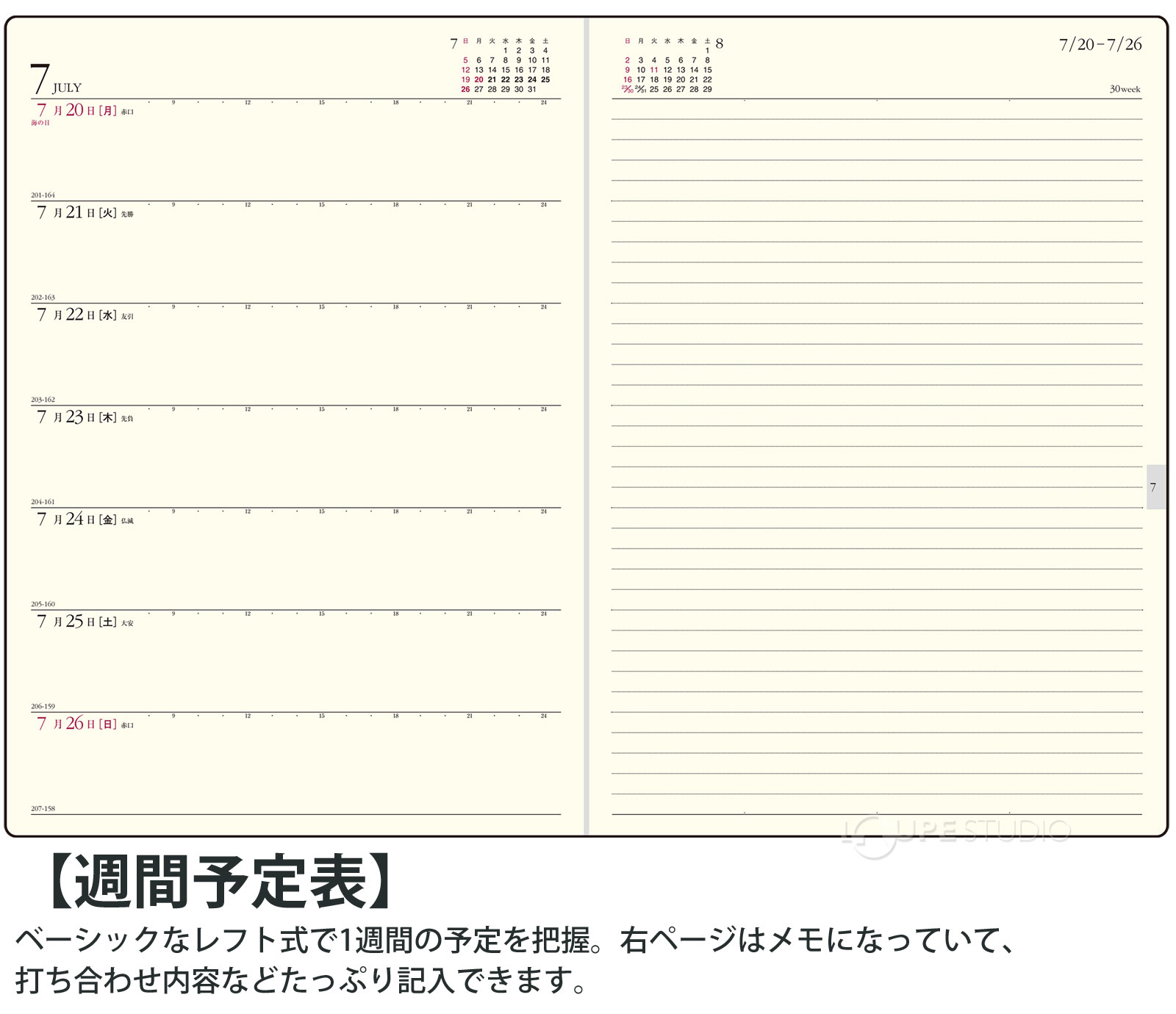Select the 7月22日 Wednesday date header
The width and height of the screenshot is (1176, 1014).
(84, 314)
